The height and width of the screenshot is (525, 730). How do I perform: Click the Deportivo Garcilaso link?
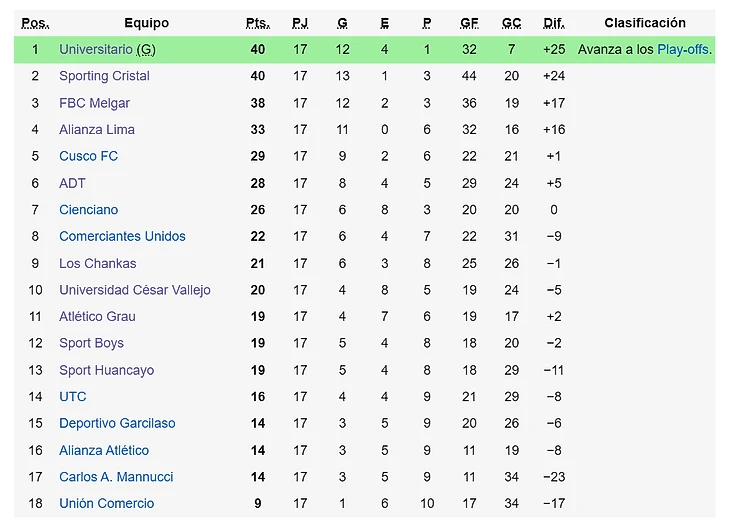click(116, 423)
